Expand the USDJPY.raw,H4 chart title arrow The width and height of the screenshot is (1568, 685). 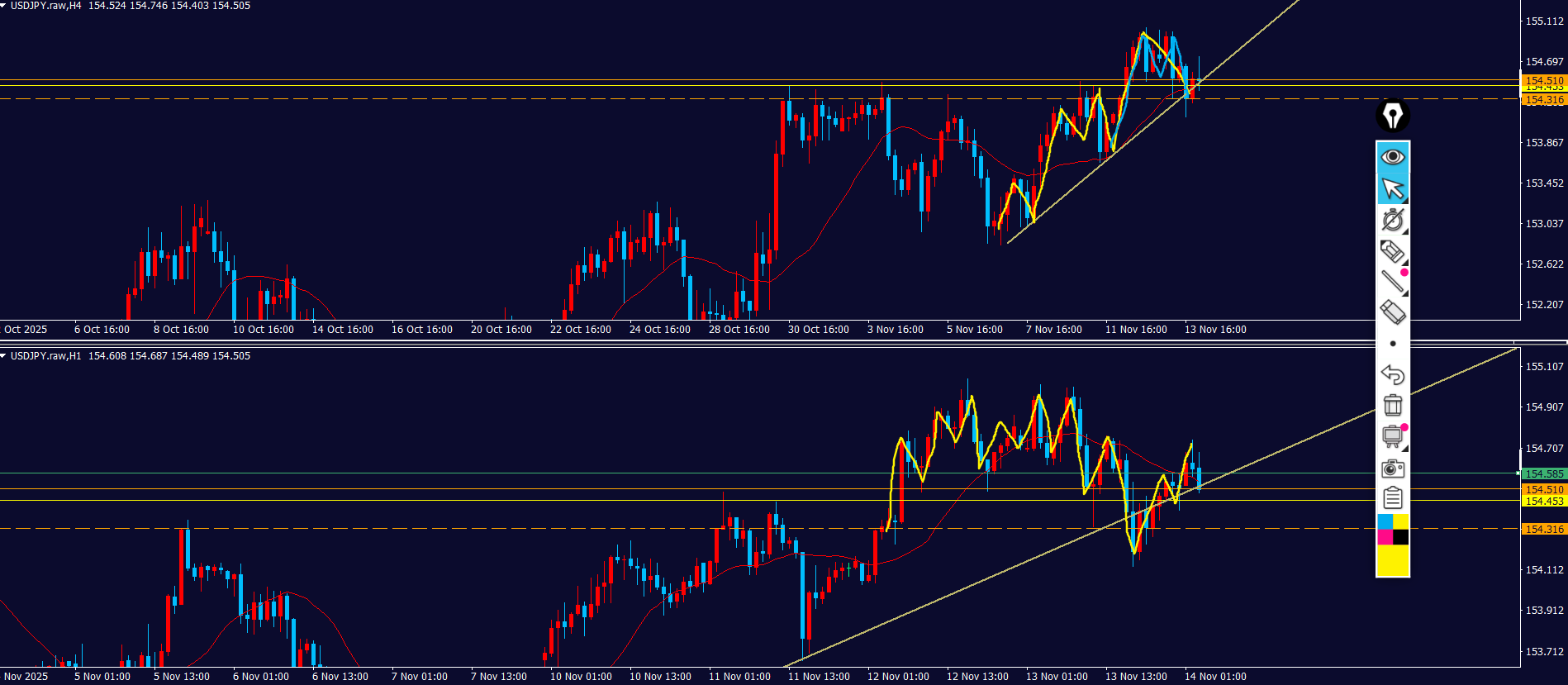tap(4, 6)
